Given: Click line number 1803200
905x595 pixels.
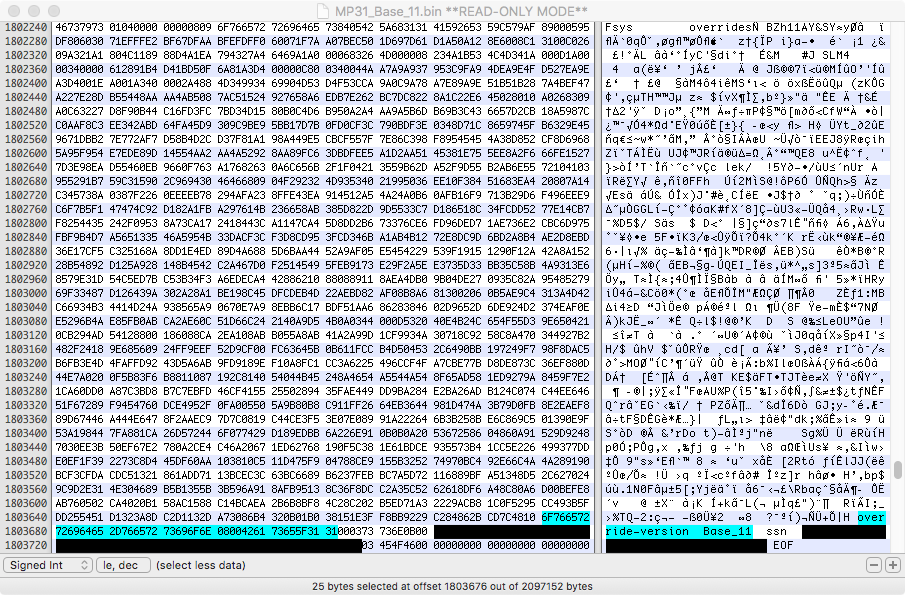Looking at the screenshot, I should (26, 363).
